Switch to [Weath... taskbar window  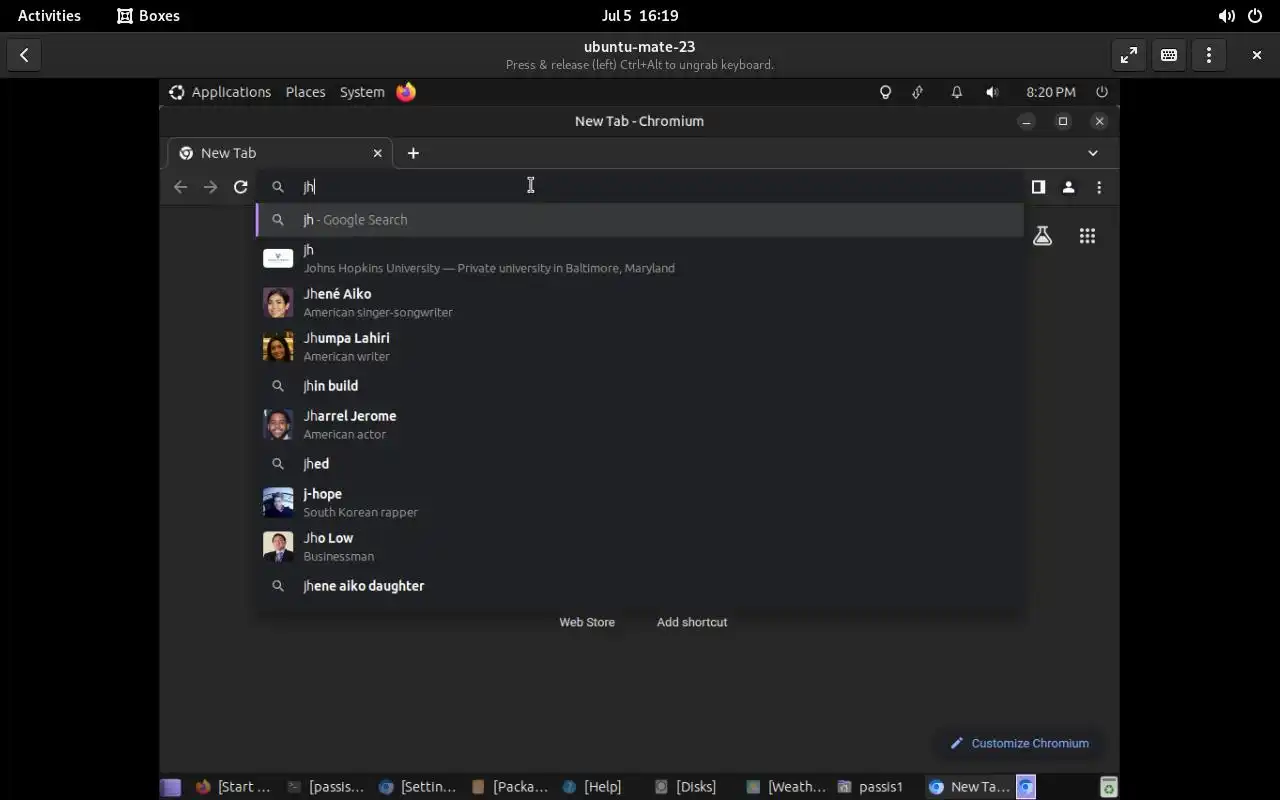point(785,787)
